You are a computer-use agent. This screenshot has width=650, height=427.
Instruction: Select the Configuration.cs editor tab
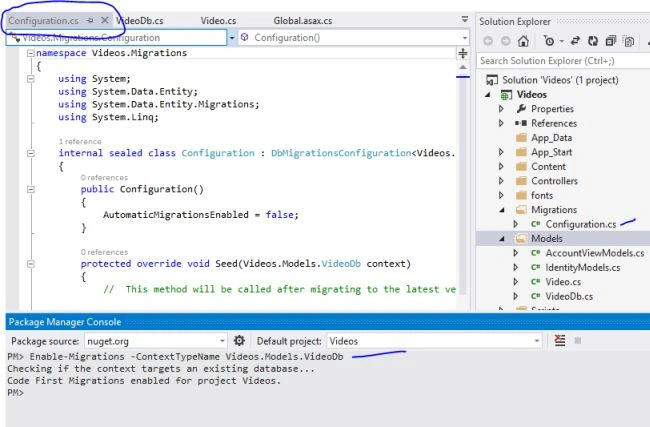[43, 21]
